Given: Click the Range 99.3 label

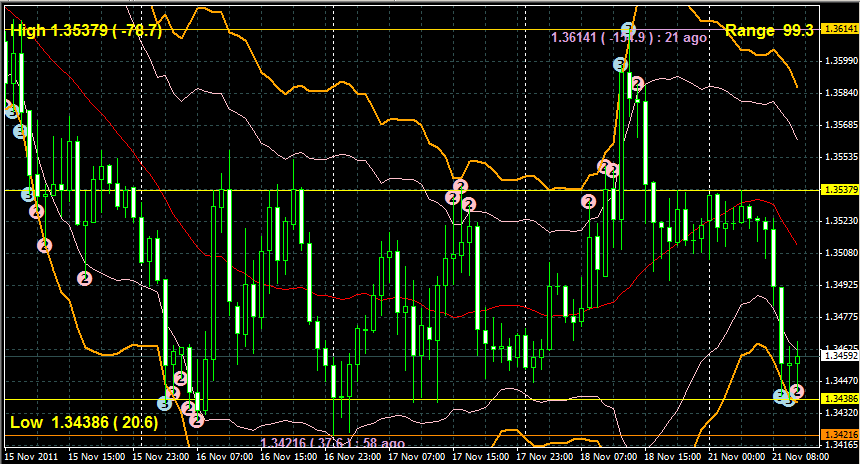Looking at the screenshot, I should pos(770,31).
